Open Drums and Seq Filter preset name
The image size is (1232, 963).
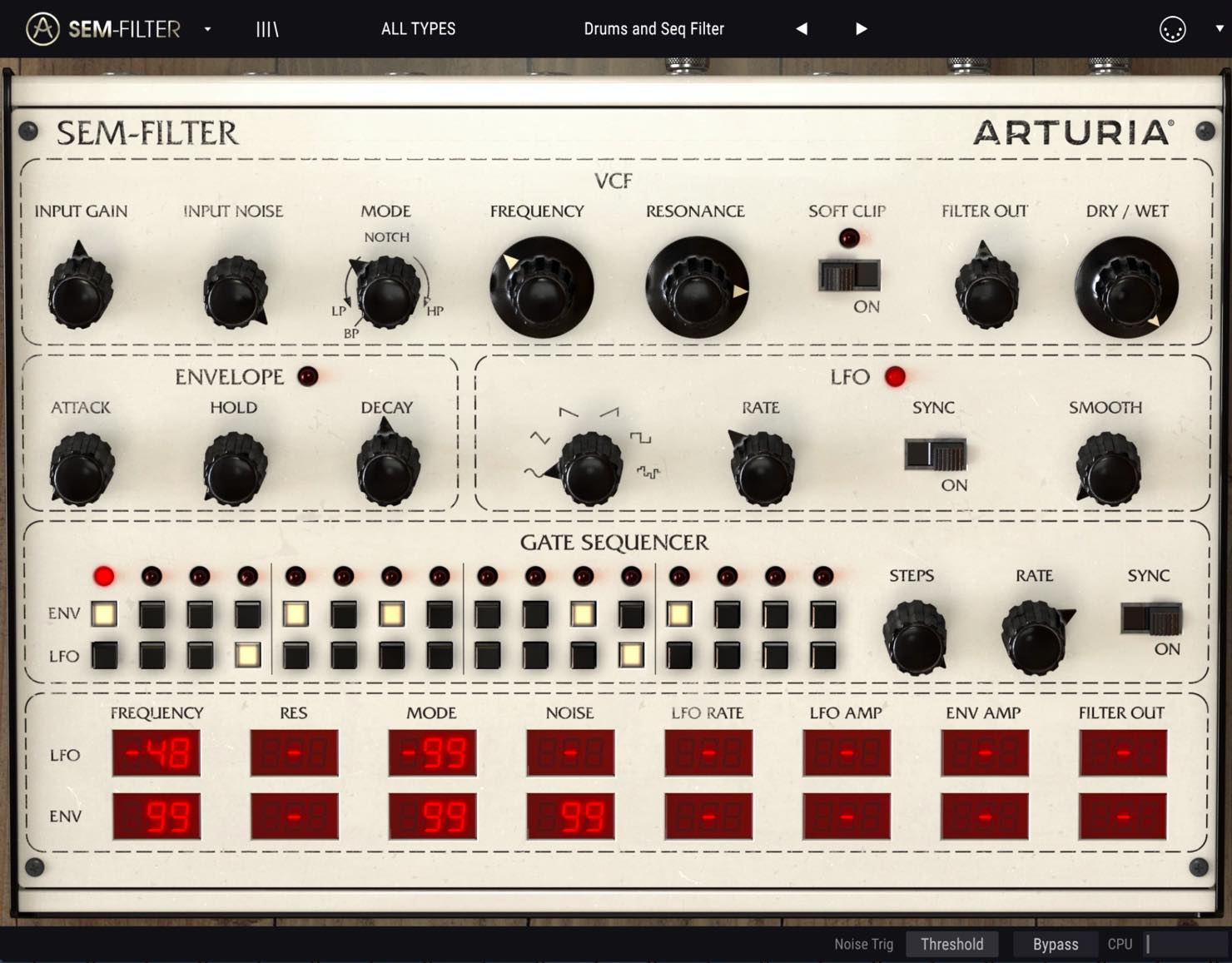(x=654, y=29)
